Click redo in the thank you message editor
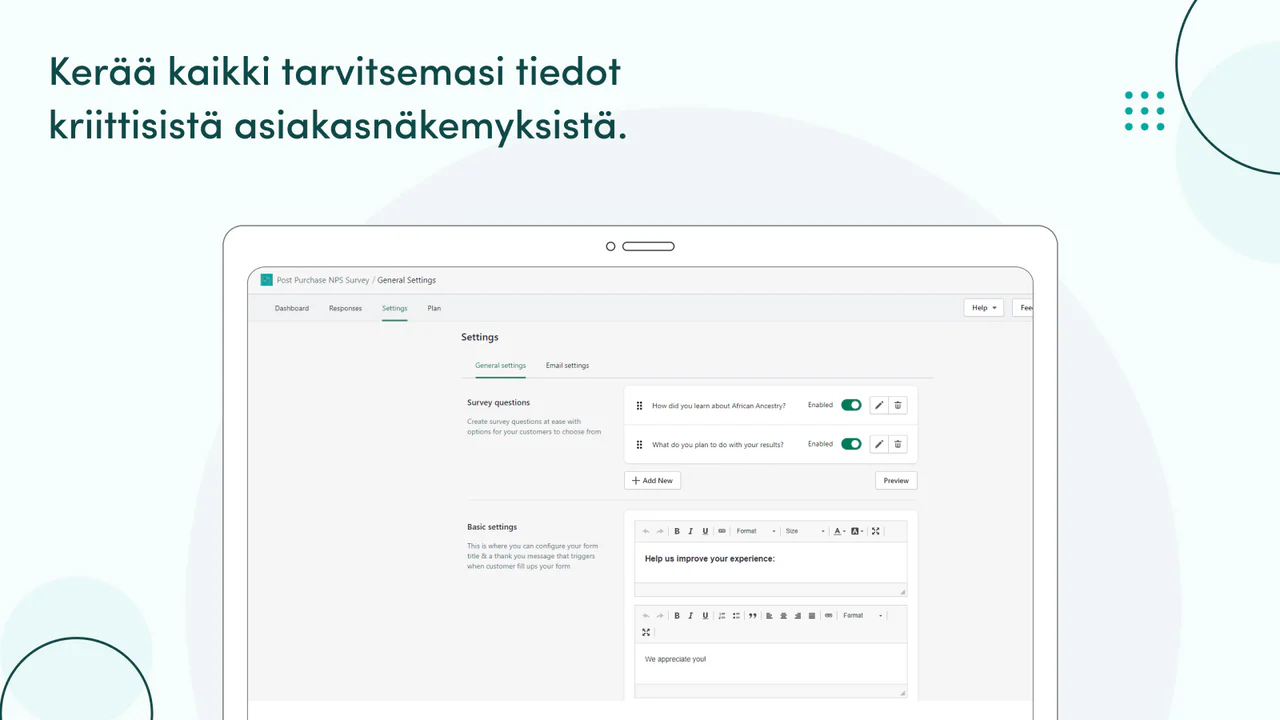1280x720 pixels. (x=660, y=616)
